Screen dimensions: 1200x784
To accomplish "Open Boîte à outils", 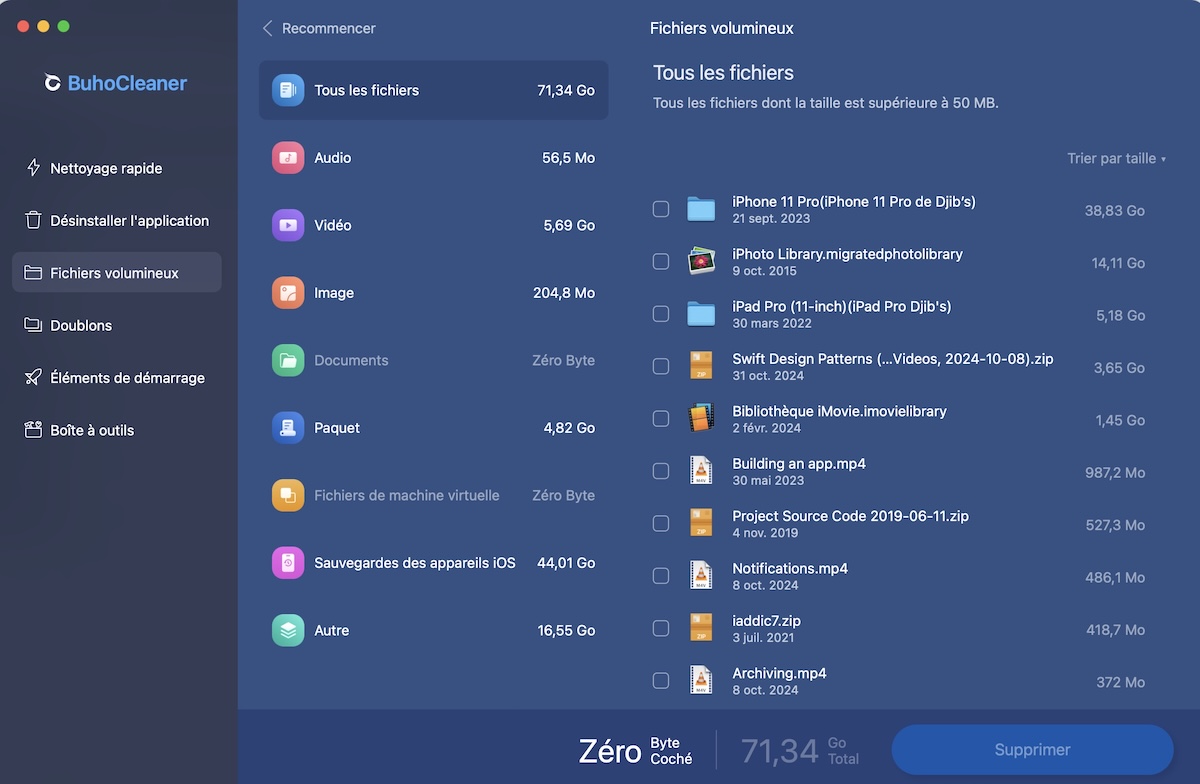I will 117,430.
